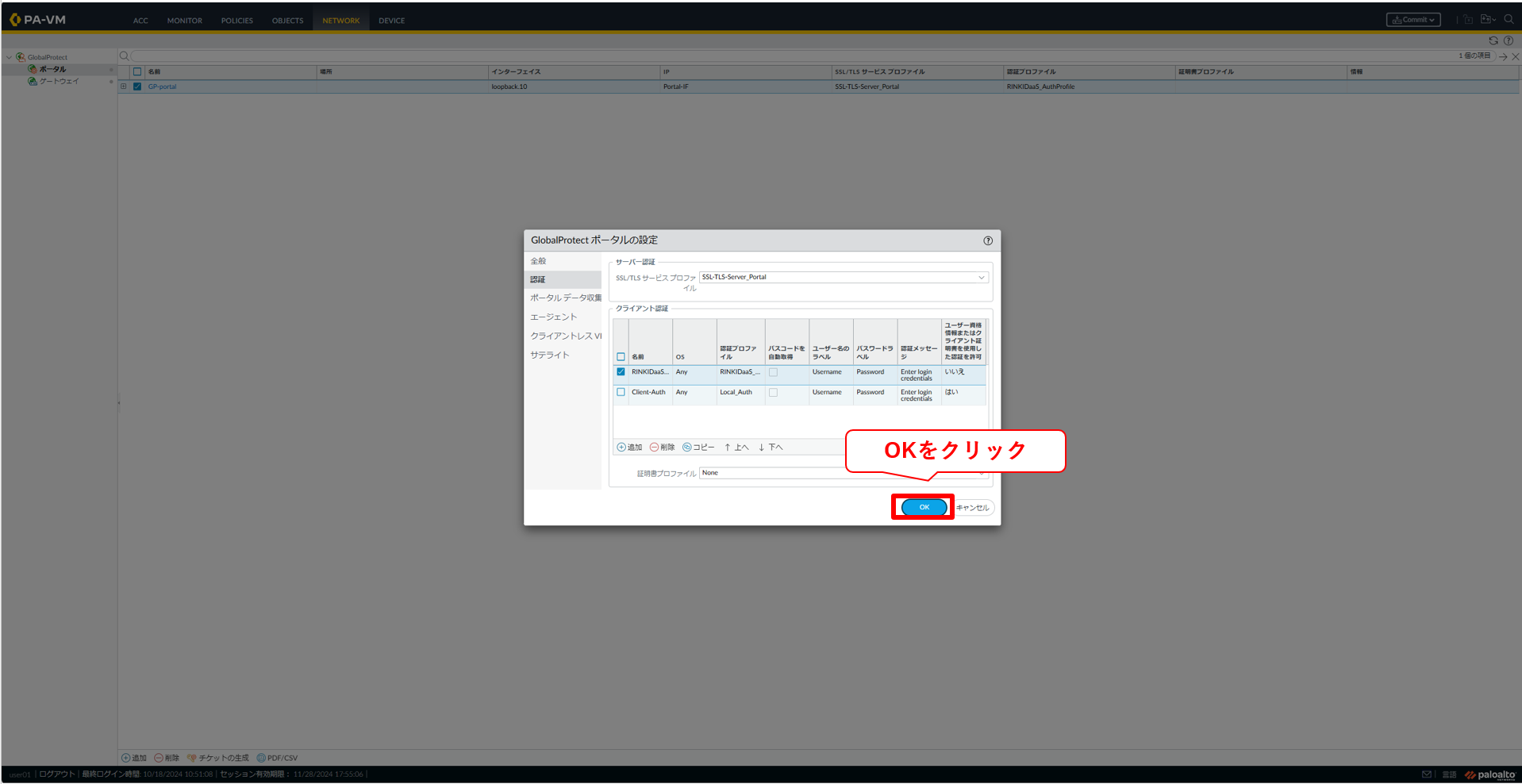Image resolution: width=1522 pixels, height=784 pixels.
Task: Click the search icon in top bar
Action: click(x=1509, y=20)
